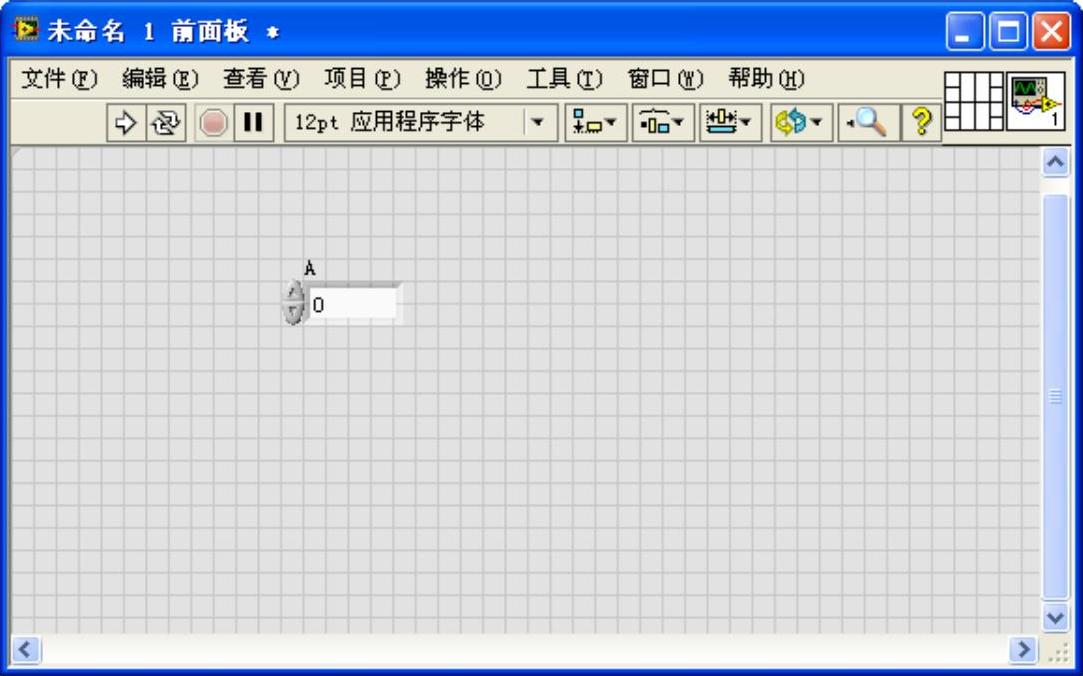Click the Run Continuously button
Viewport: 1083px width, 676px height.
166,123
